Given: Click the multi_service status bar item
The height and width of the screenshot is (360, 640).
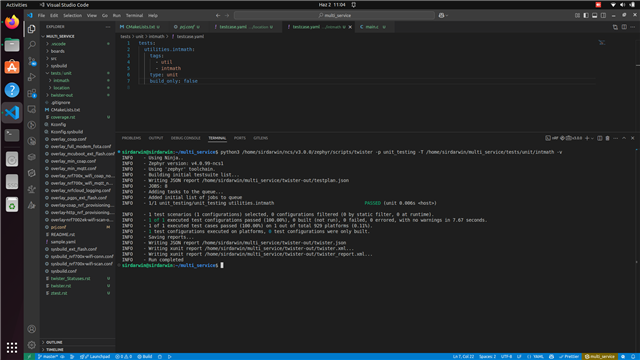Looking at the screenshot, I should (600, 357).
